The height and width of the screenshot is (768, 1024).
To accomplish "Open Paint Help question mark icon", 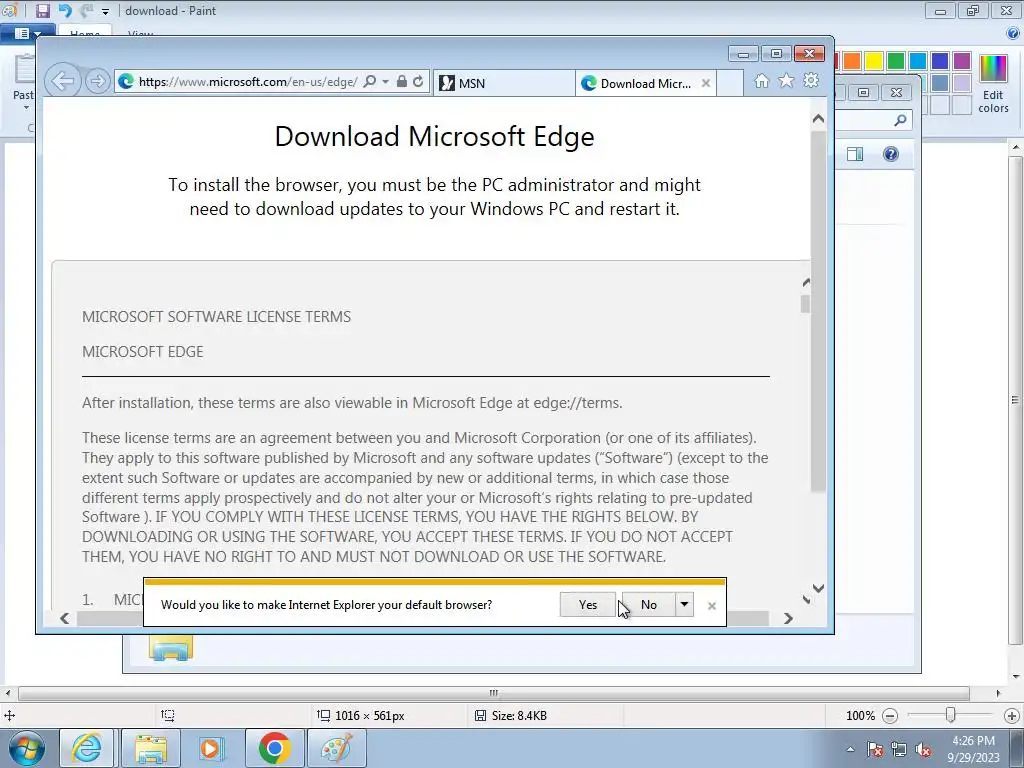I will (1012, 33).
